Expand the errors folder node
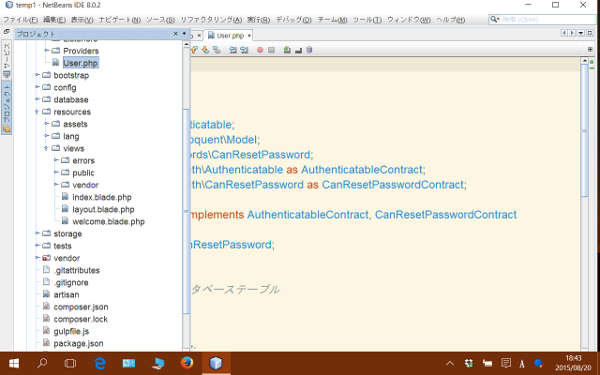The height and width of the screenshot is (375, 600). (56, 160)
